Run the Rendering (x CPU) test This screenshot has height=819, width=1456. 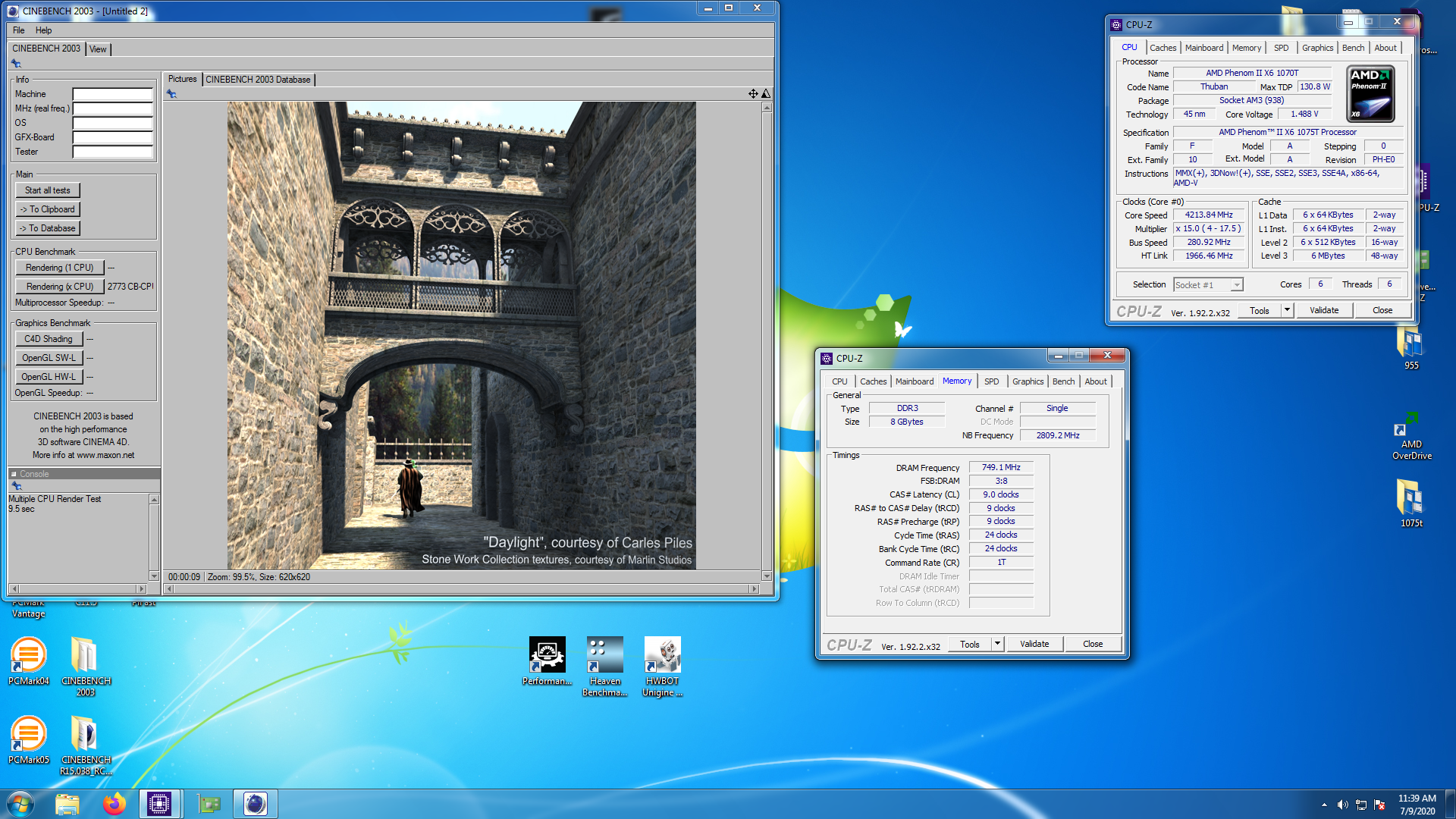[x=59, y=287]
